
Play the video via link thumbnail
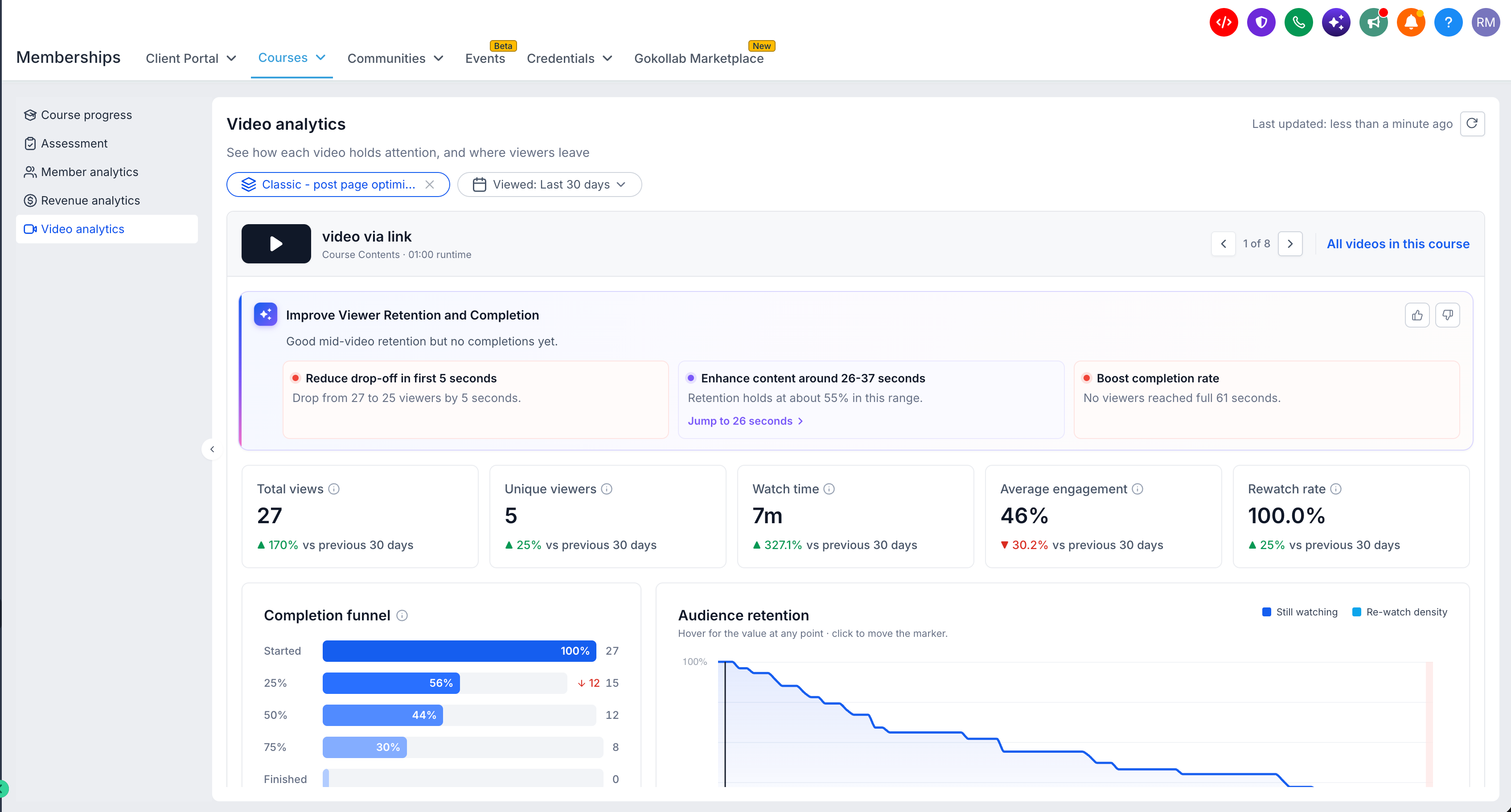tap(276, 244)
